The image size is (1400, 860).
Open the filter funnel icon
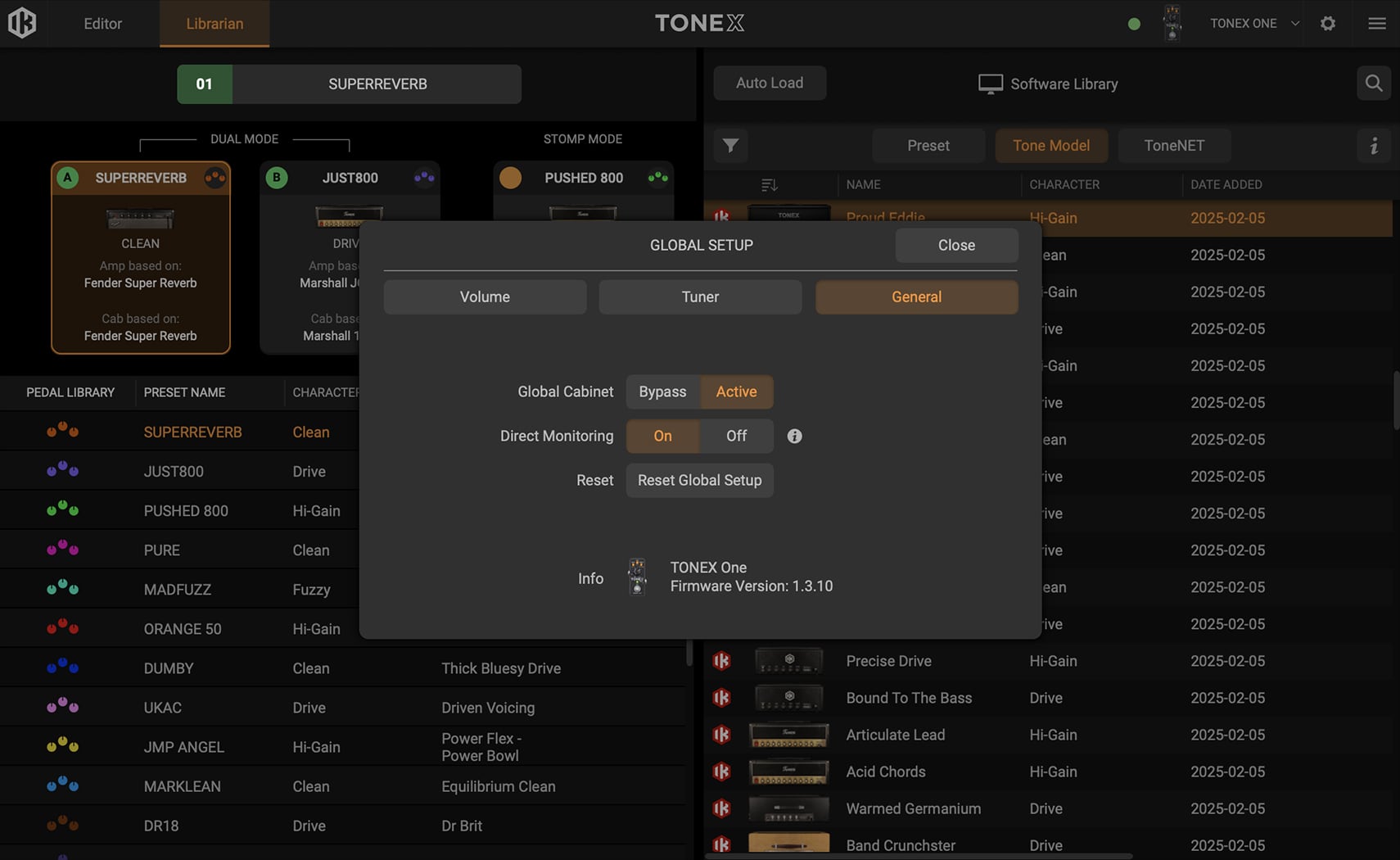coord(730,146)
